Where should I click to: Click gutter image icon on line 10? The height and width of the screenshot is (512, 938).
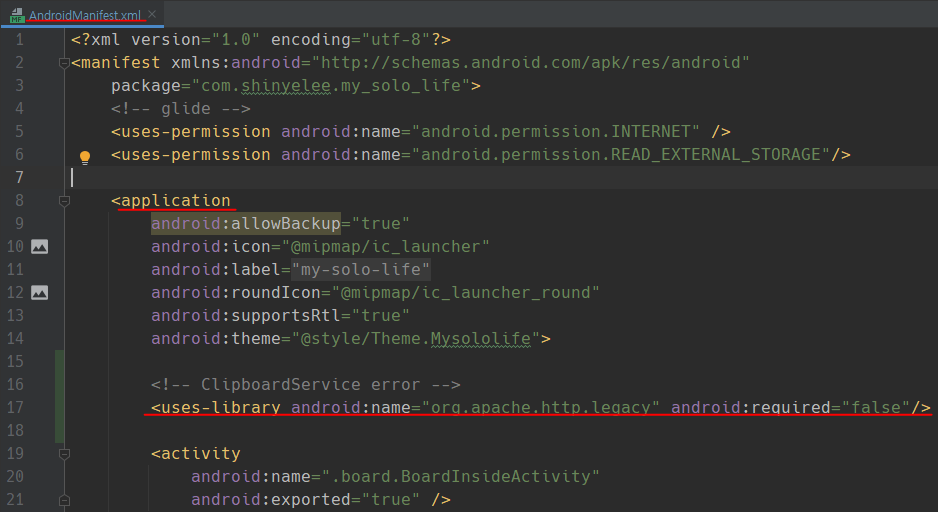coord(39,246)
